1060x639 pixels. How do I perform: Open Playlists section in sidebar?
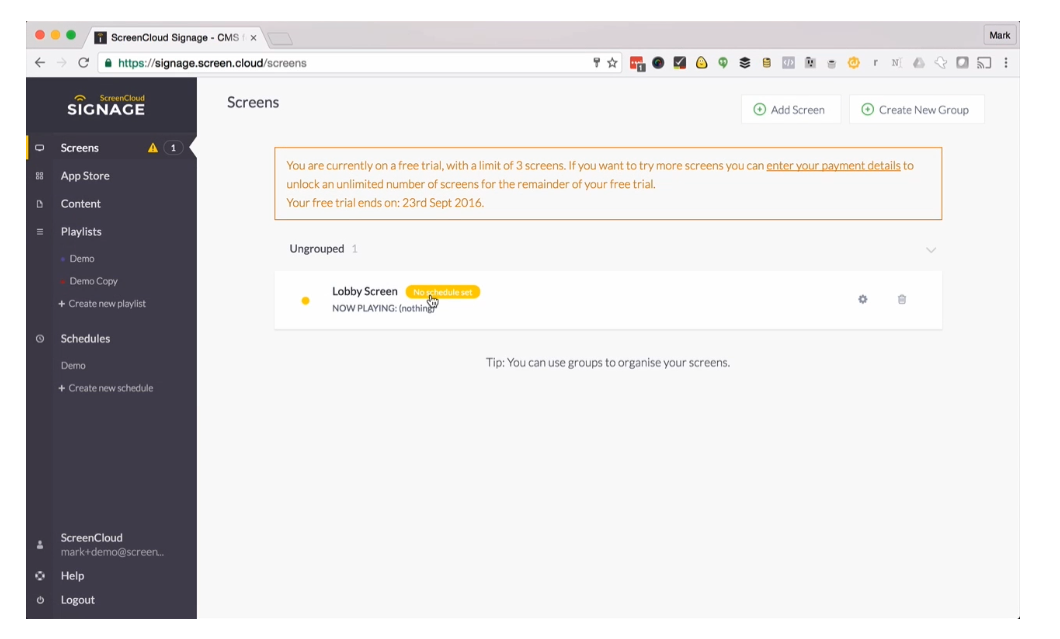pyautogui.click(x=81, y=232)
